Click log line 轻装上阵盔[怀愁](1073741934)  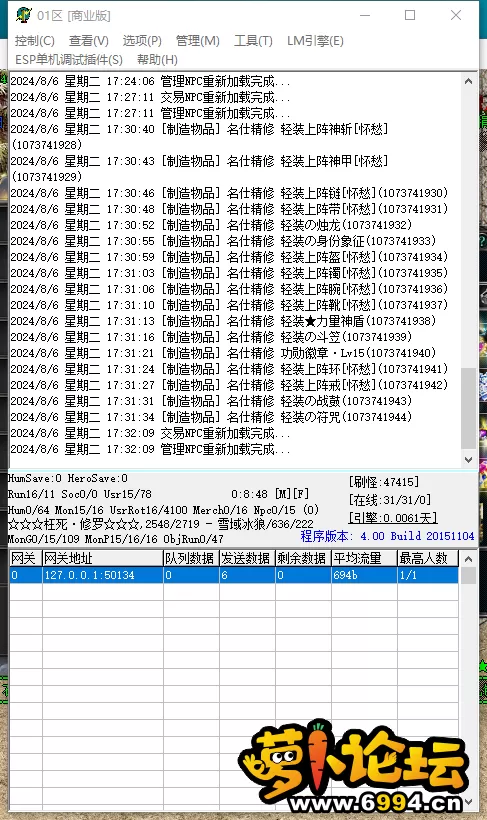(x=229, y=257)
